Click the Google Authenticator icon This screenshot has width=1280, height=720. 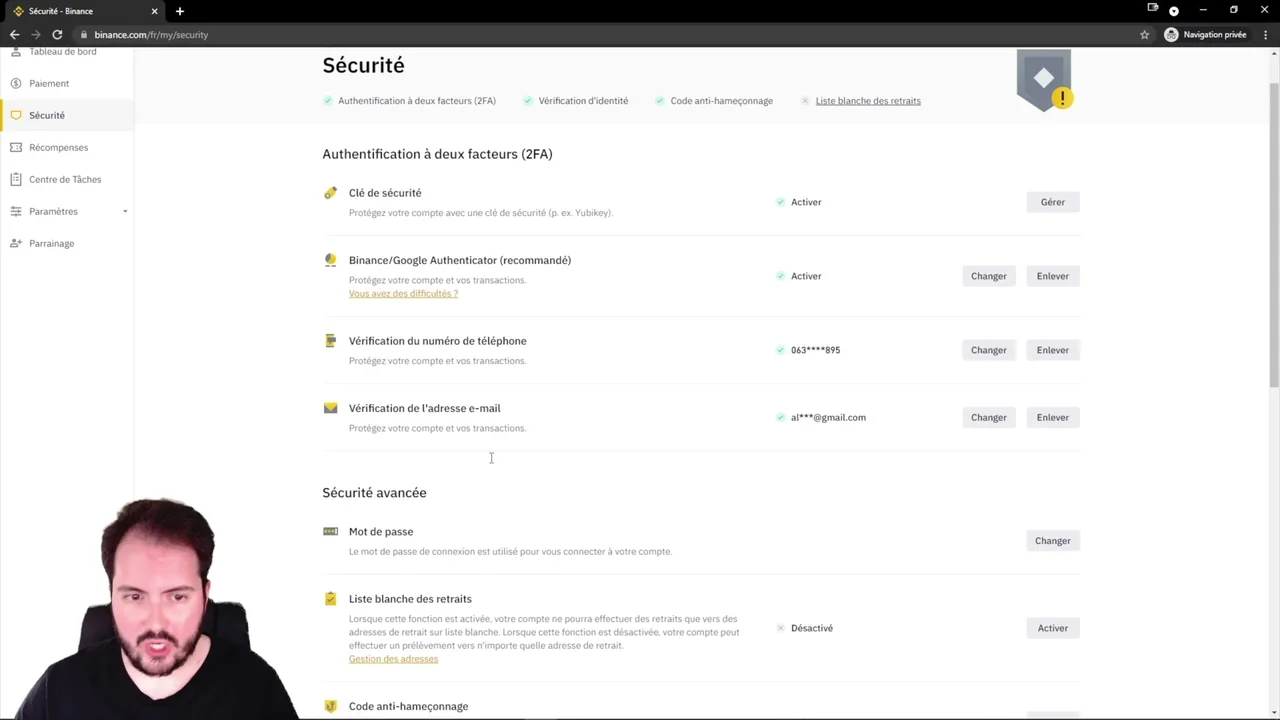click(330, 260)
